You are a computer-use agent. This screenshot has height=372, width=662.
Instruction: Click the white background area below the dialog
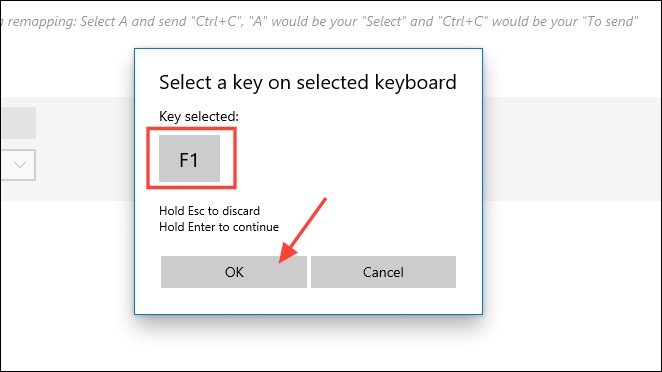[308, 343]
